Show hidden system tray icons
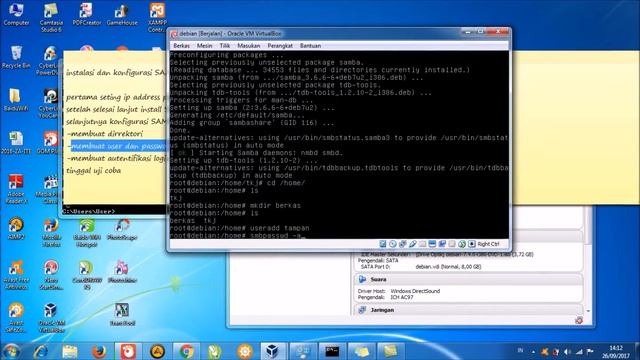This screenshot has height=360, width=640. [x=533, y=351]
